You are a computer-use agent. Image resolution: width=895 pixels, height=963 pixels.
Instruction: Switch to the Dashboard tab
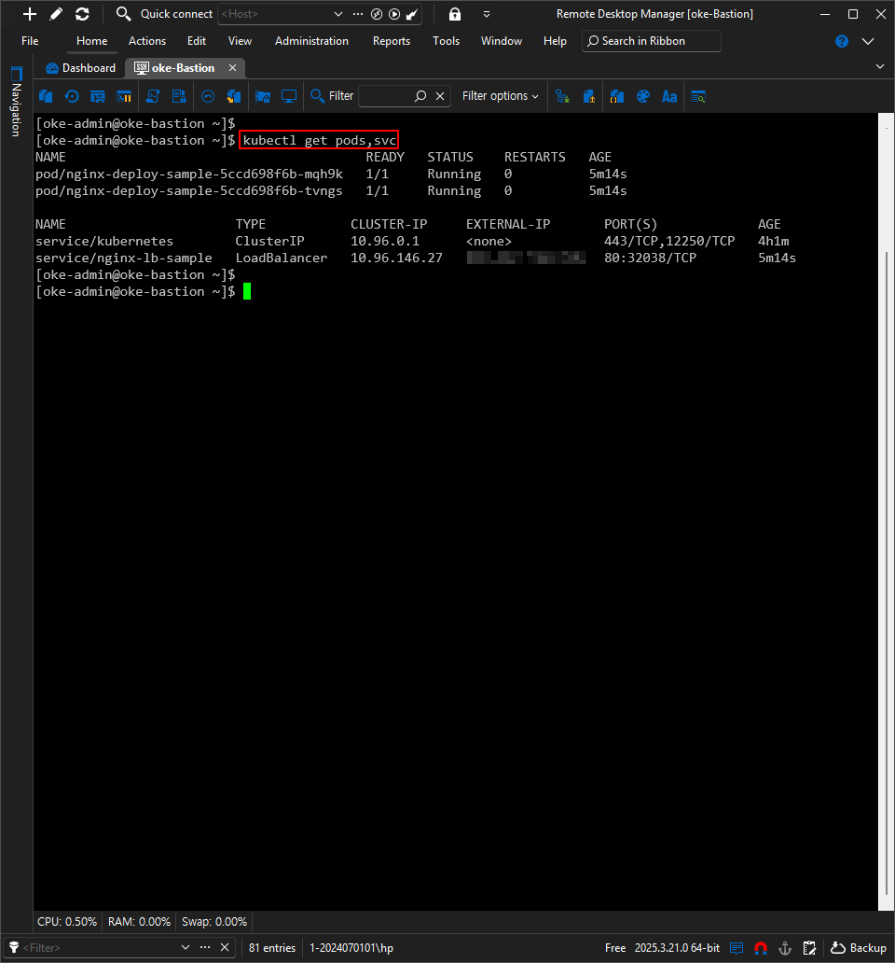[x=81, y=68]
